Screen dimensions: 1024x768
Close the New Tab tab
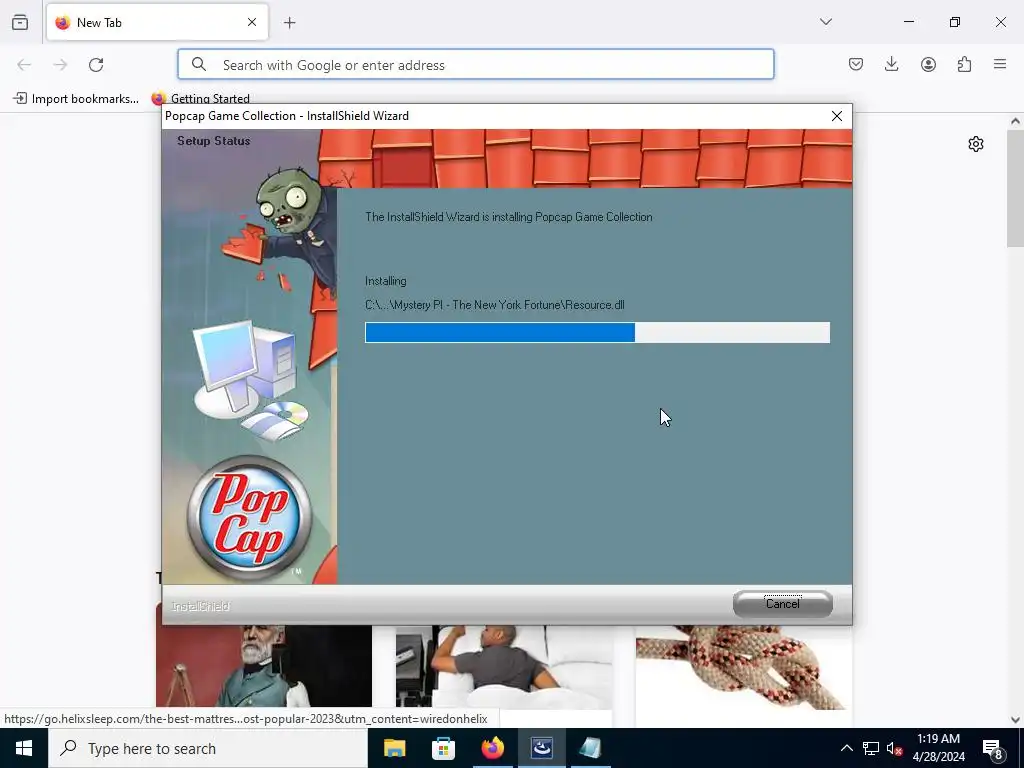[252, 22]
